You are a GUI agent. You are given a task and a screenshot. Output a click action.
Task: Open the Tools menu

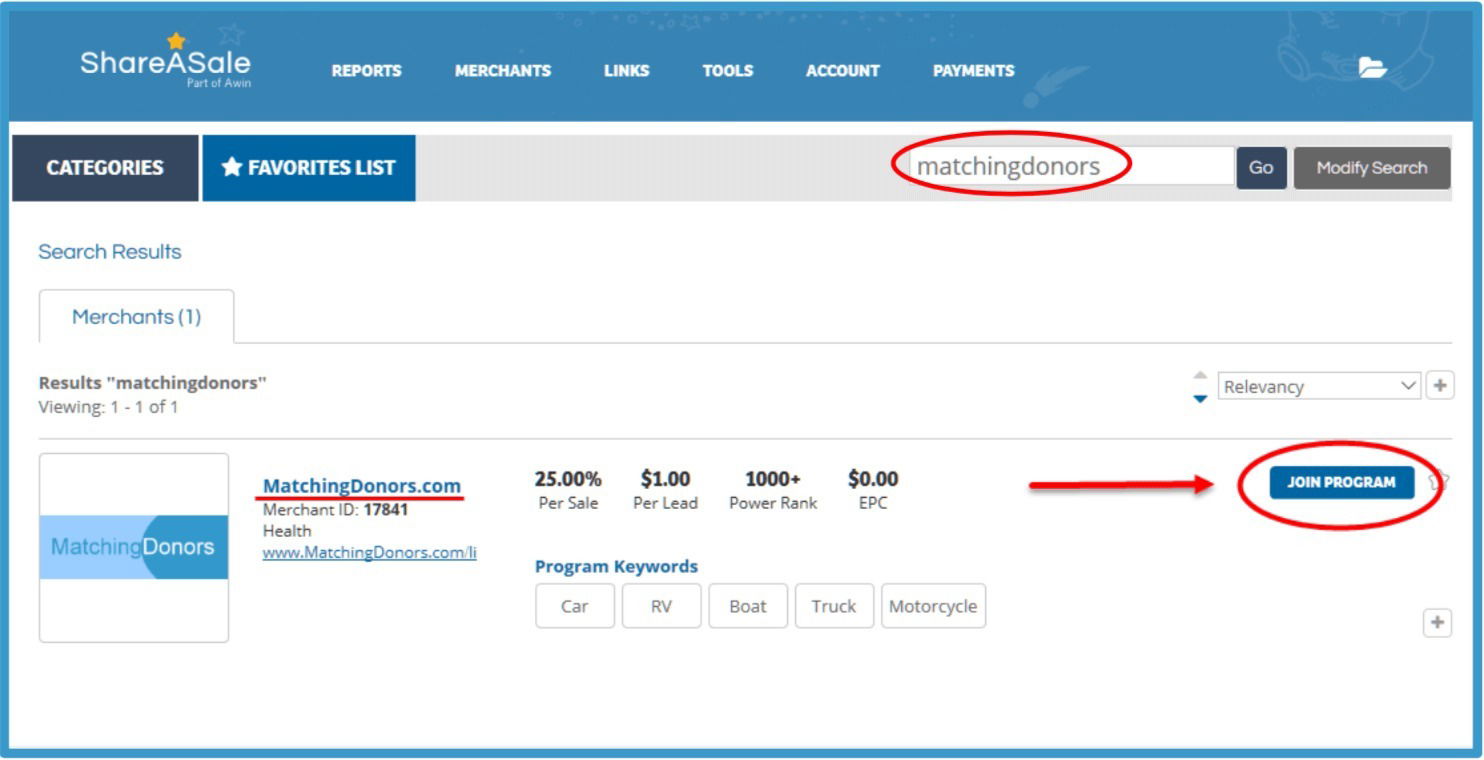[x=728, y=71]
